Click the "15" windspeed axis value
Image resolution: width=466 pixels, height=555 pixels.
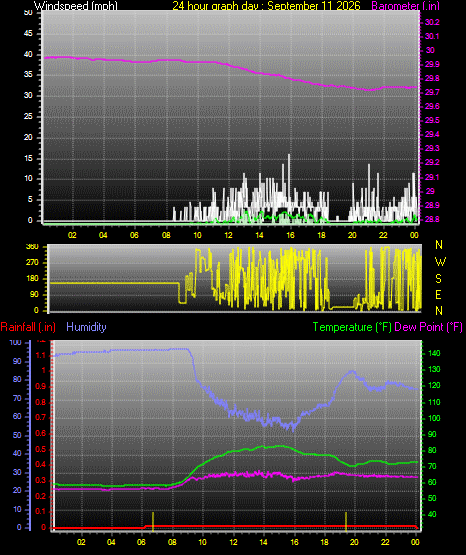[x=28, y=158]
